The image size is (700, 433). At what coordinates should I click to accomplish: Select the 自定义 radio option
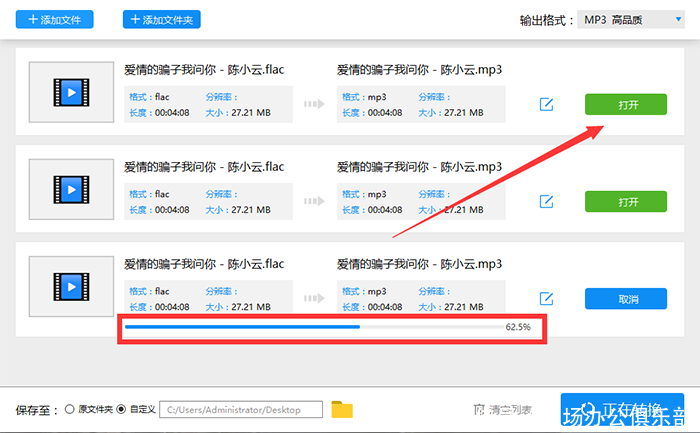point(121,409)
